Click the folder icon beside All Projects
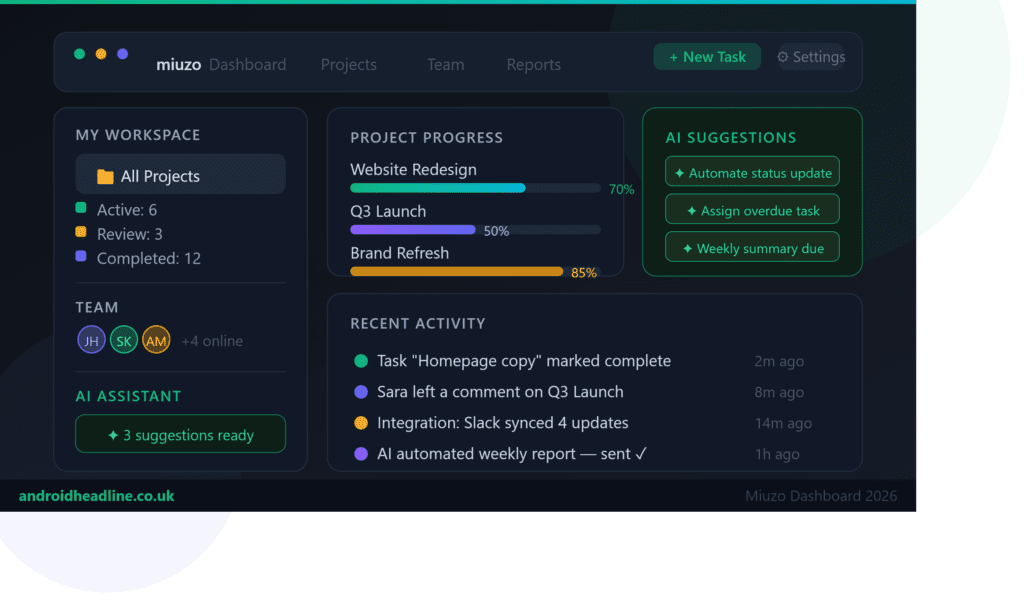The width and height of the screenshot is (1024, 606). click(x=105, y=176)
